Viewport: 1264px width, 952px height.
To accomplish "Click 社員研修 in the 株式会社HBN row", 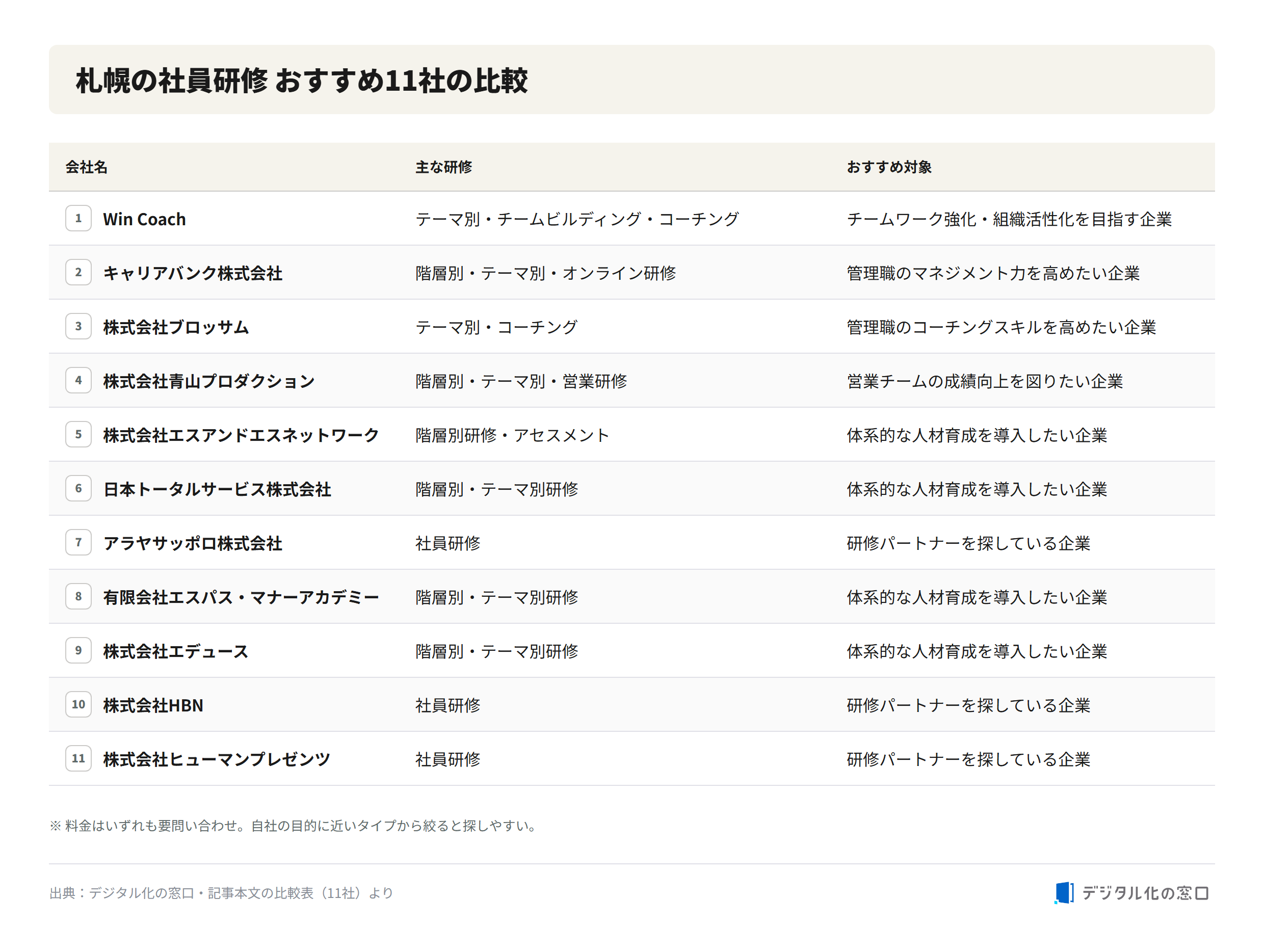I will (448, 705).
